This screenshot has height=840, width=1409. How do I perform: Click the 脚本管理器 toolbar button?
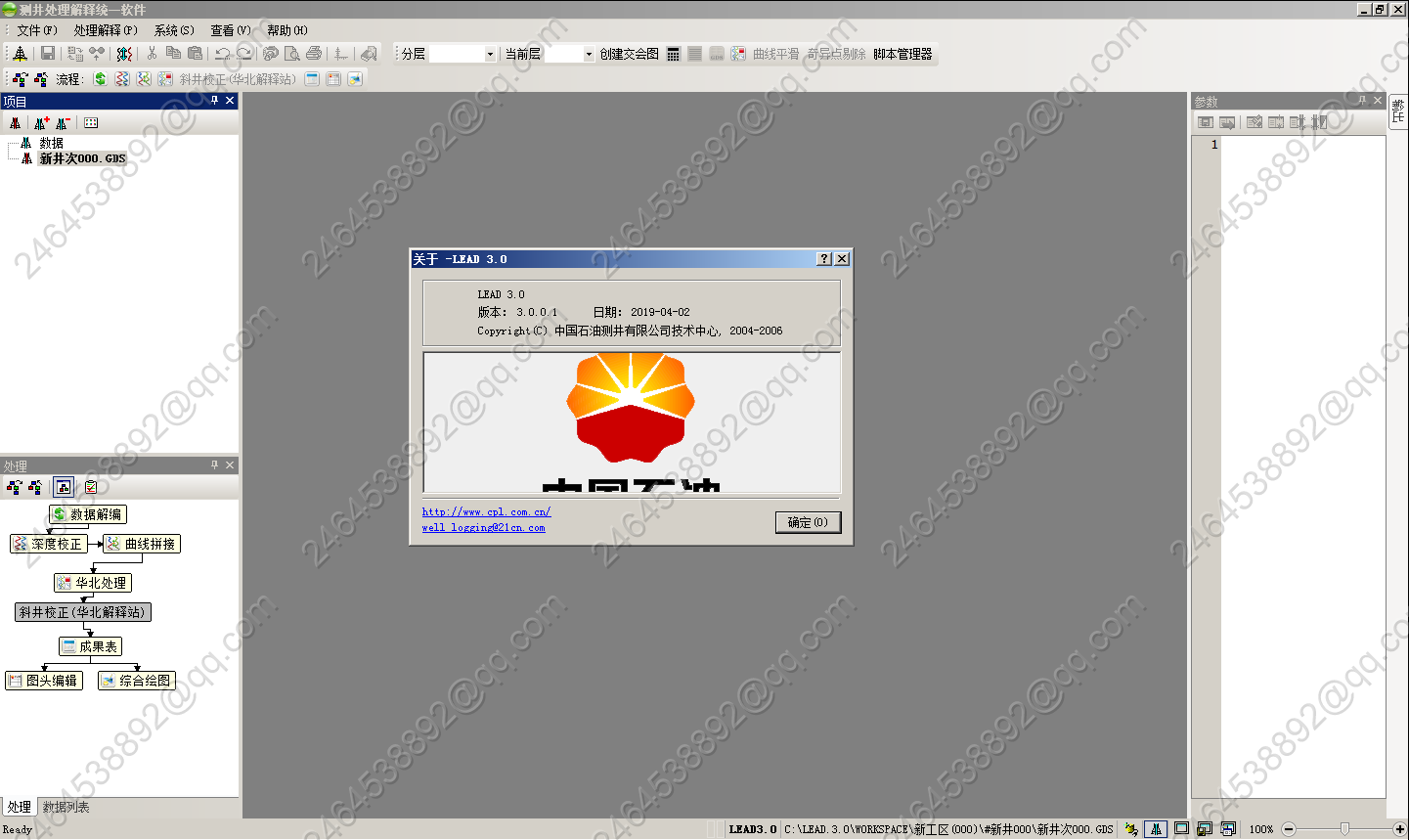tap(903, 54)
